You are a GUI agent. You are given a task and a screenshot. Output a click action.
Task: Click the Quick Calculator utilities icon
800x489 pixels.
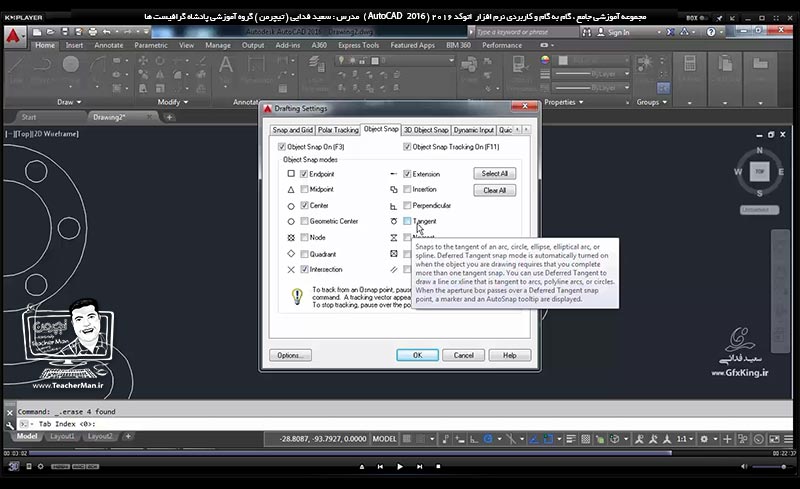coord(690,64)
